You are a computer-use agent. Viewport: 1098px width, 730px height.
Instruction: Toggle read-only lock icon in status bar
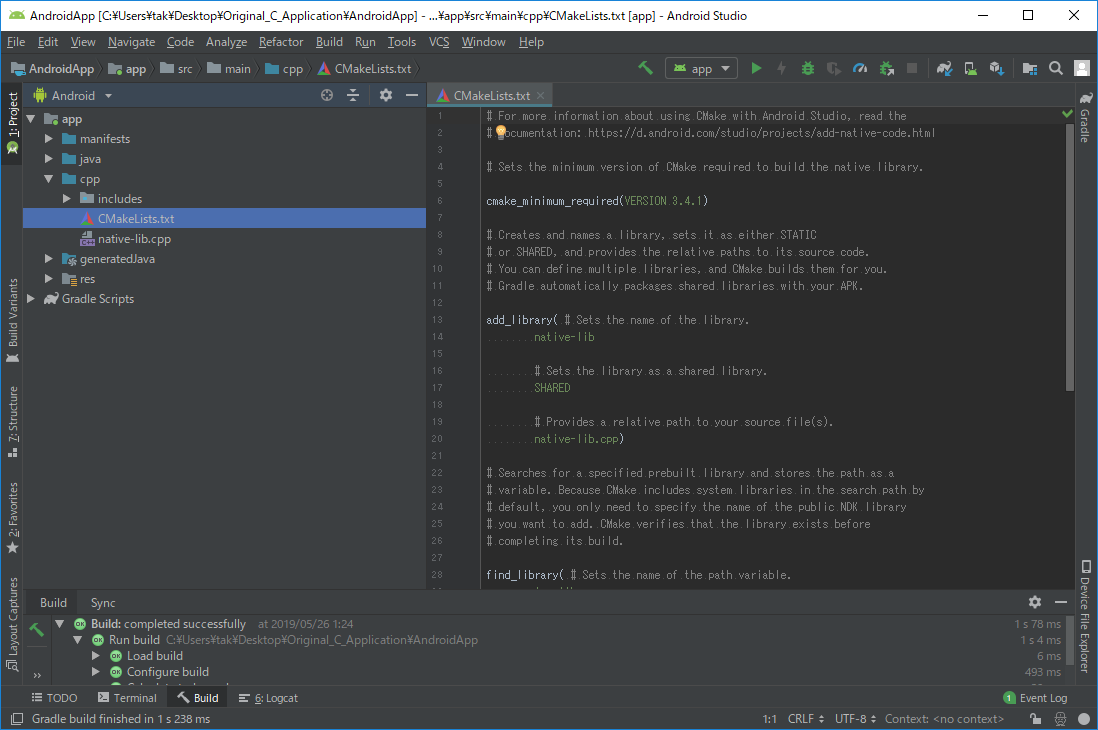[x=1035, y=719]
